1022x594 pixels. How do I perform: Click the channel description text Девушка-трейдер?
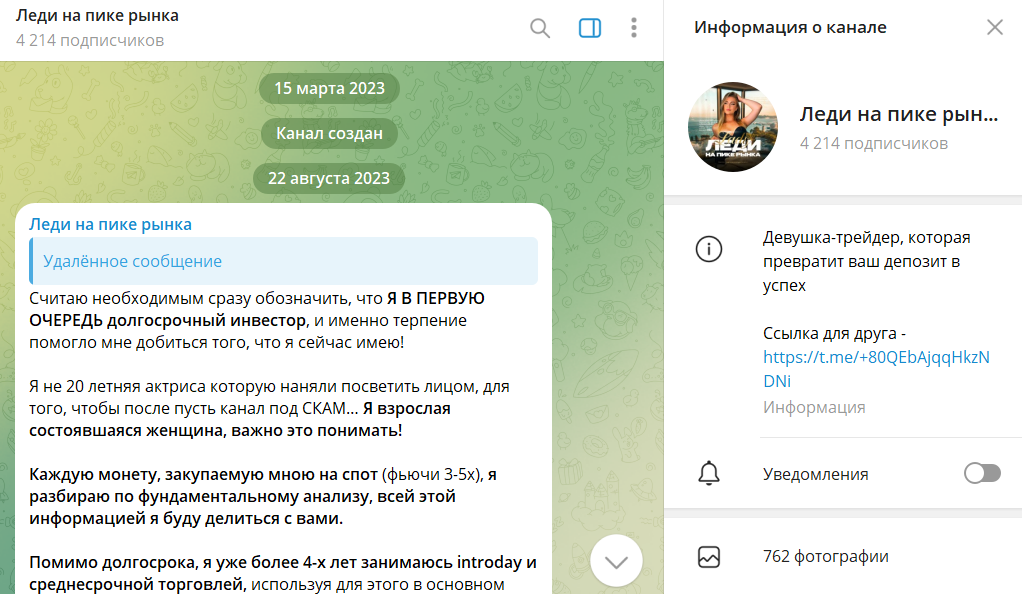[x=866, y=261]
